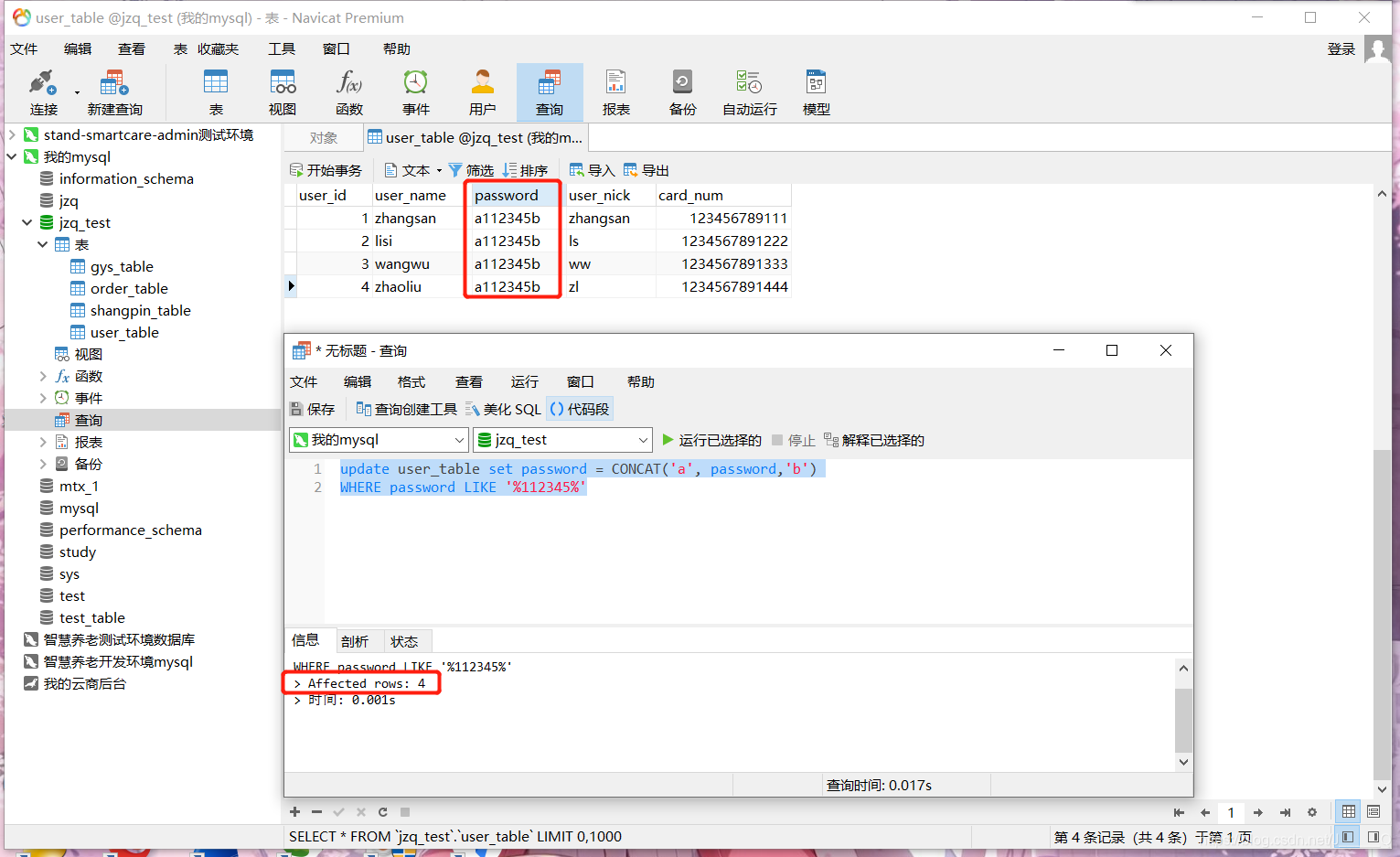The width and height of the screenshot is (1400, 857).
Task: Click the card_num column header
Action: [x=723, y=195]
